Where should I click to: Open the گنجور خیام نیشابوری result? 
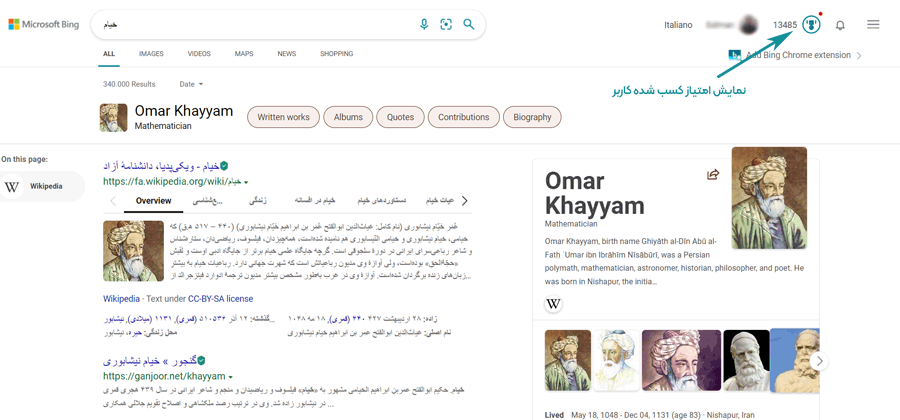[x=150, y=361]
